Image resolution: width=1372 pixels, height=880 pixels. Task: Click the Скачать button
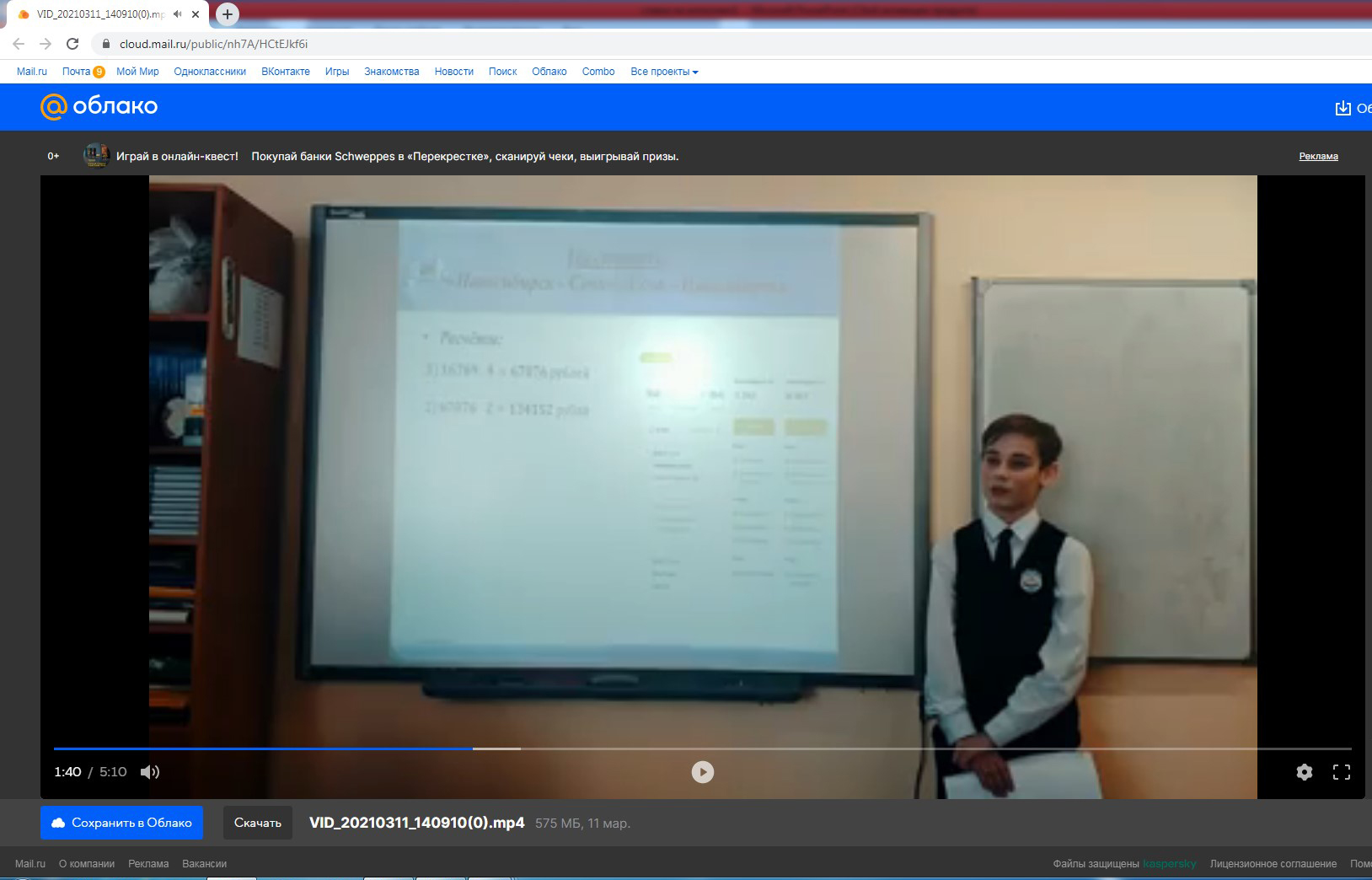[x=257, y=823]
